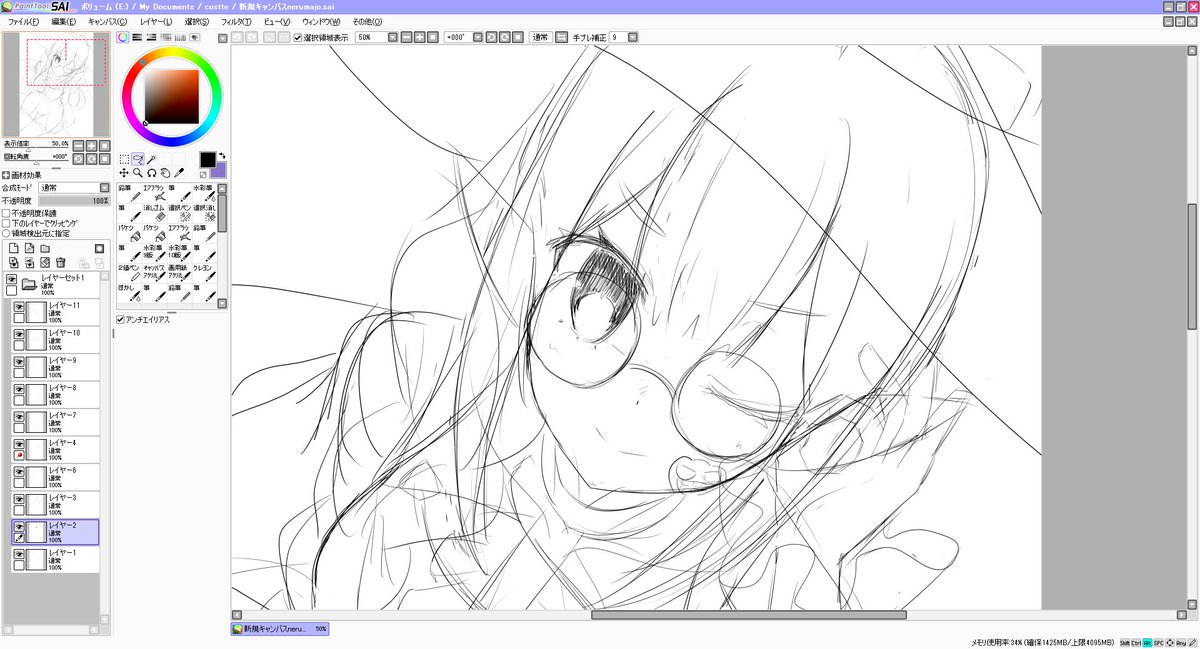Select the move layer tool
The width and height of the screenshot is (1200, 649).
click(124, 173)
